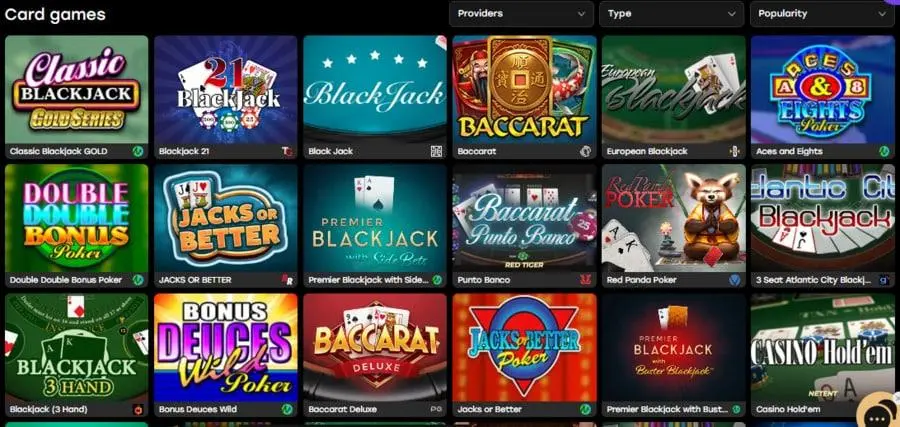Click Red Tiger icon beside Punto Banco
This screenshot has height=427, width=900.
tap(585, 280)
